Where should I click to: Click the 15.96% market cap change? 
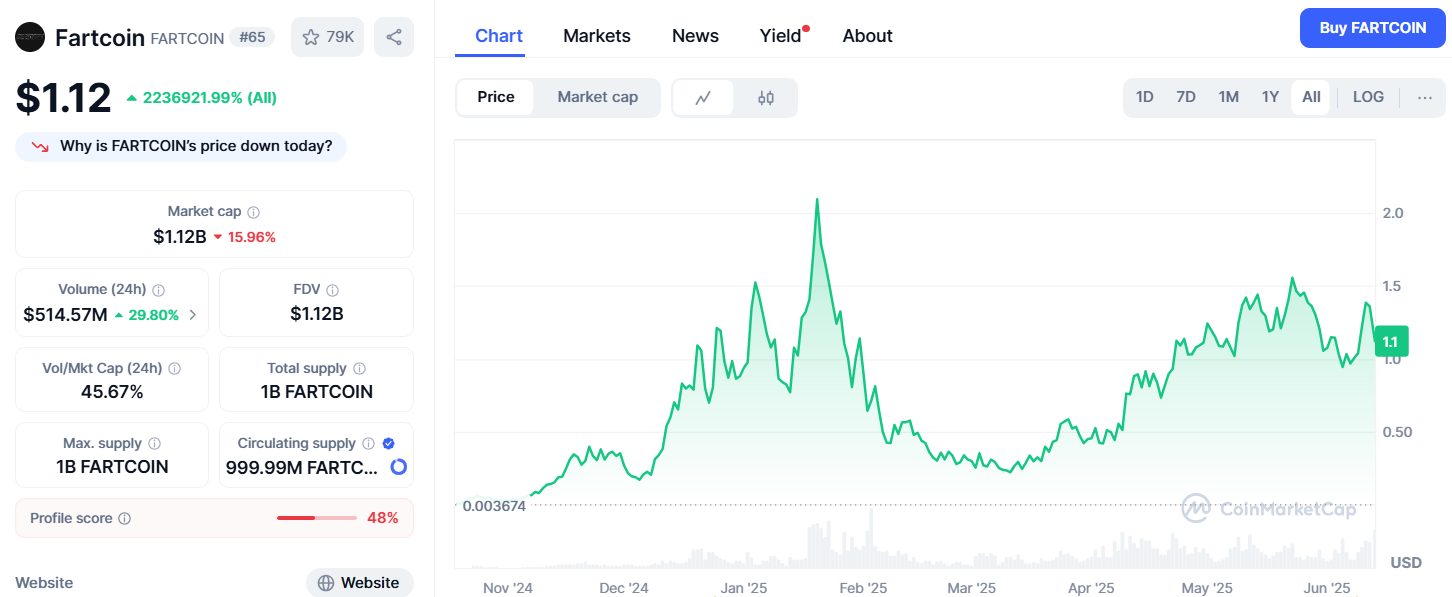252,238
